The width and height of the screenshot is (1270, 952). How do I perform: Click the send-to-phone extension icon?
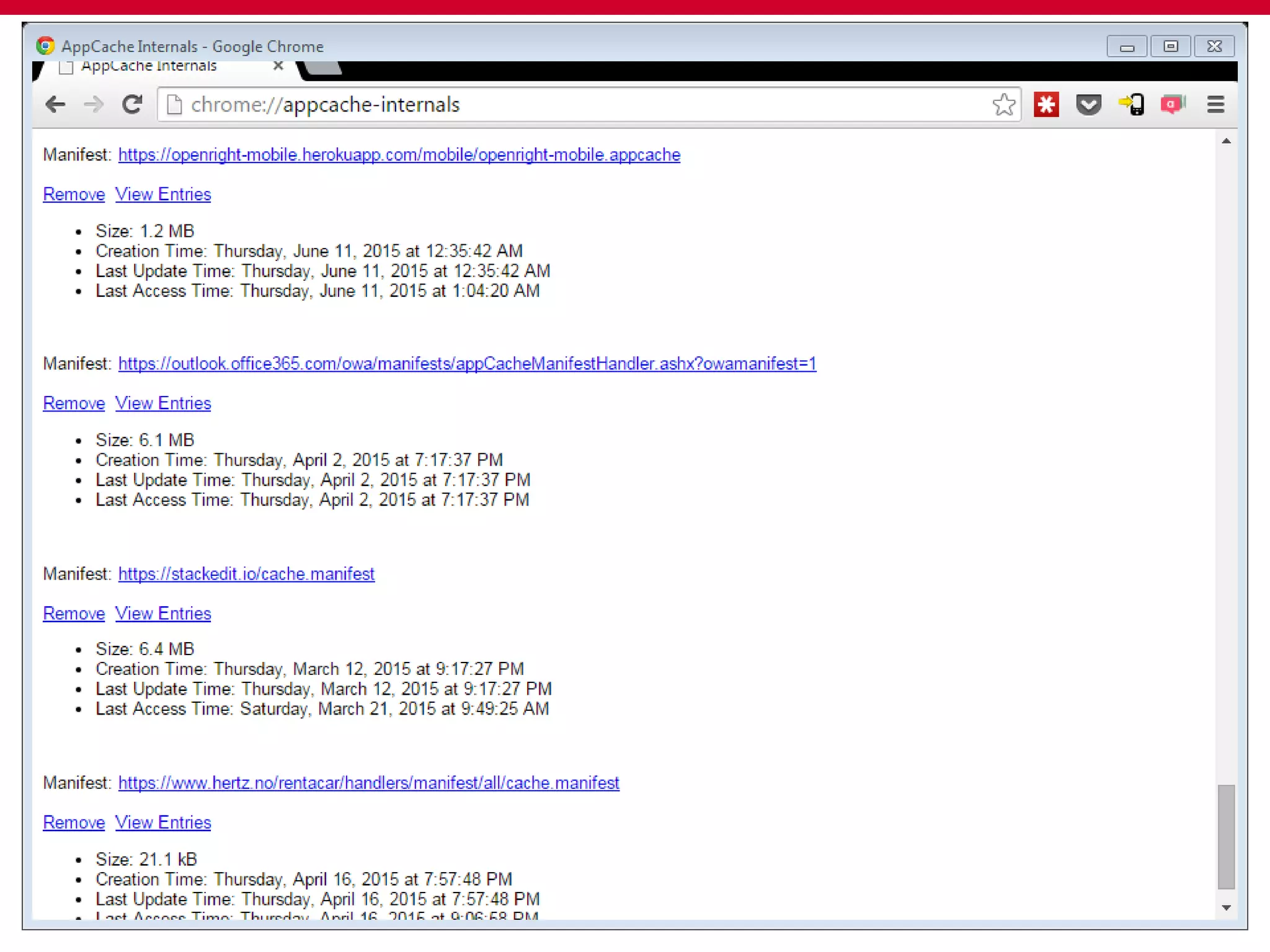[x=1131, y=105]
